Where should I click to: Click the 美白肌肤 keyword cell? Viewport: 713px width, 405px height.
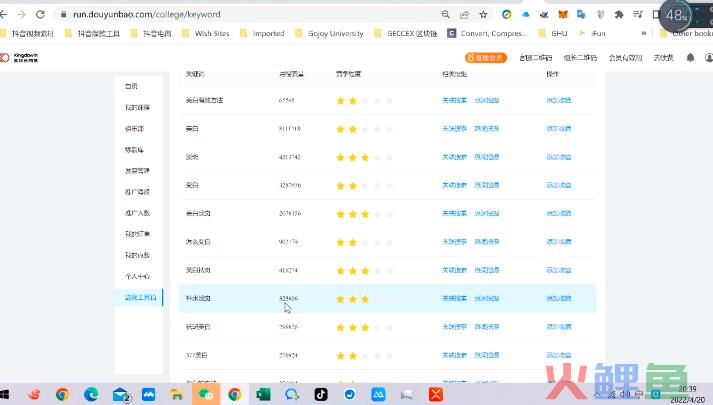pos(198,270)
